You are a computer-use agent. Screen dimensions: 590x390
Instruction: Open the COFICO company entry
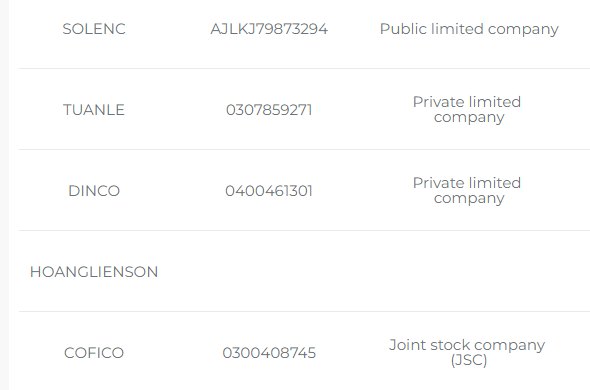pyautogui.click(x=94, y=353)
